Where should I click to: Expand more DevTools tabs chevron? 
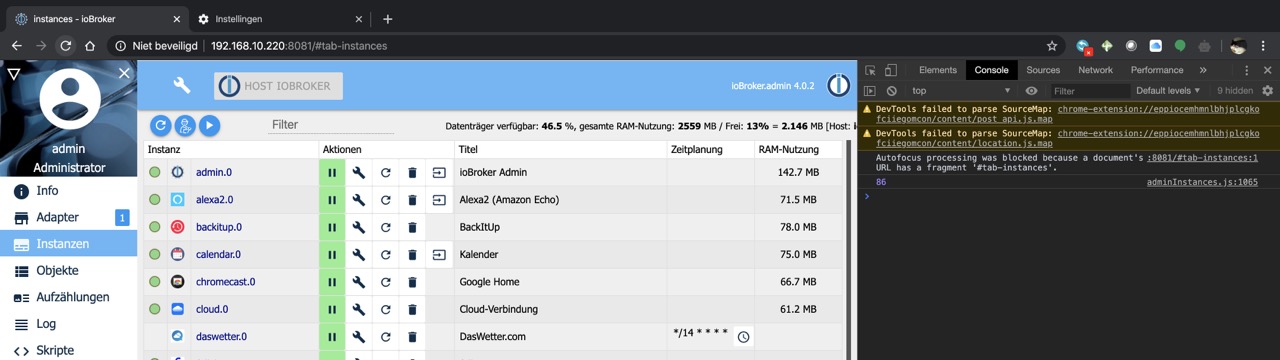click(1203, 70)
